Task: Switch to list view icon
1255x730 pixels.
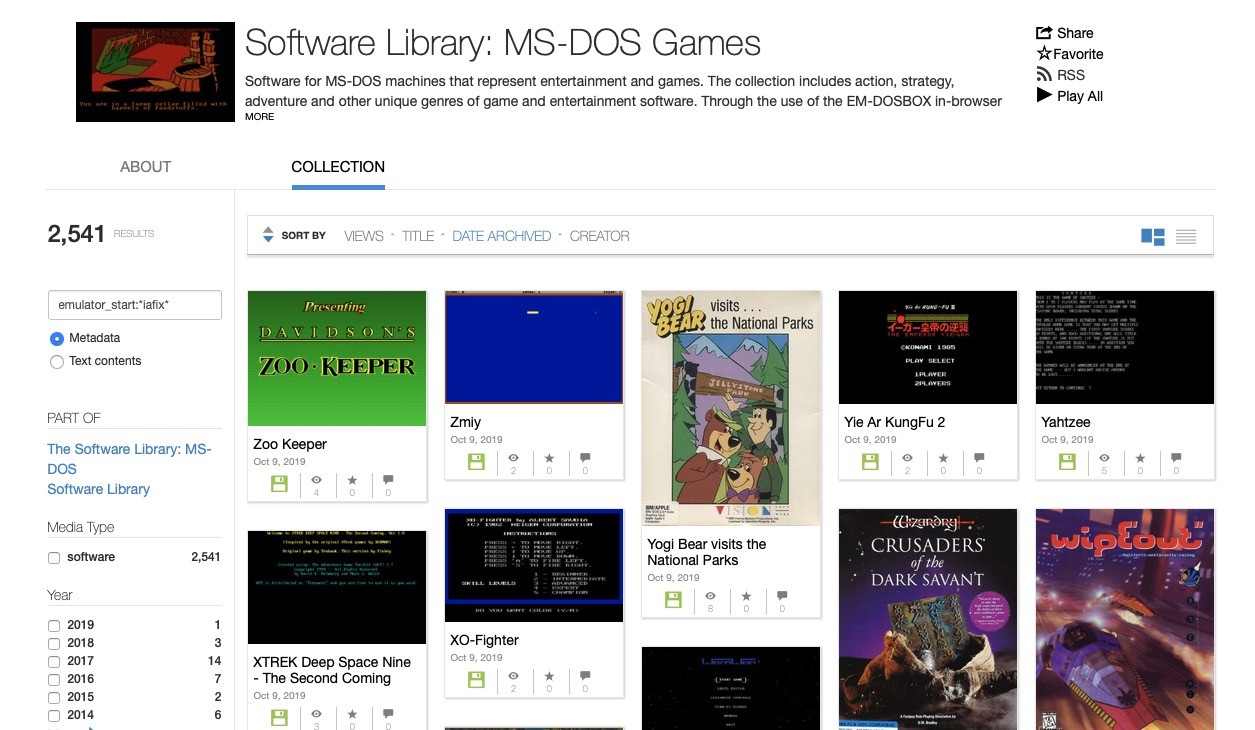Action: tap(1186, 237)
